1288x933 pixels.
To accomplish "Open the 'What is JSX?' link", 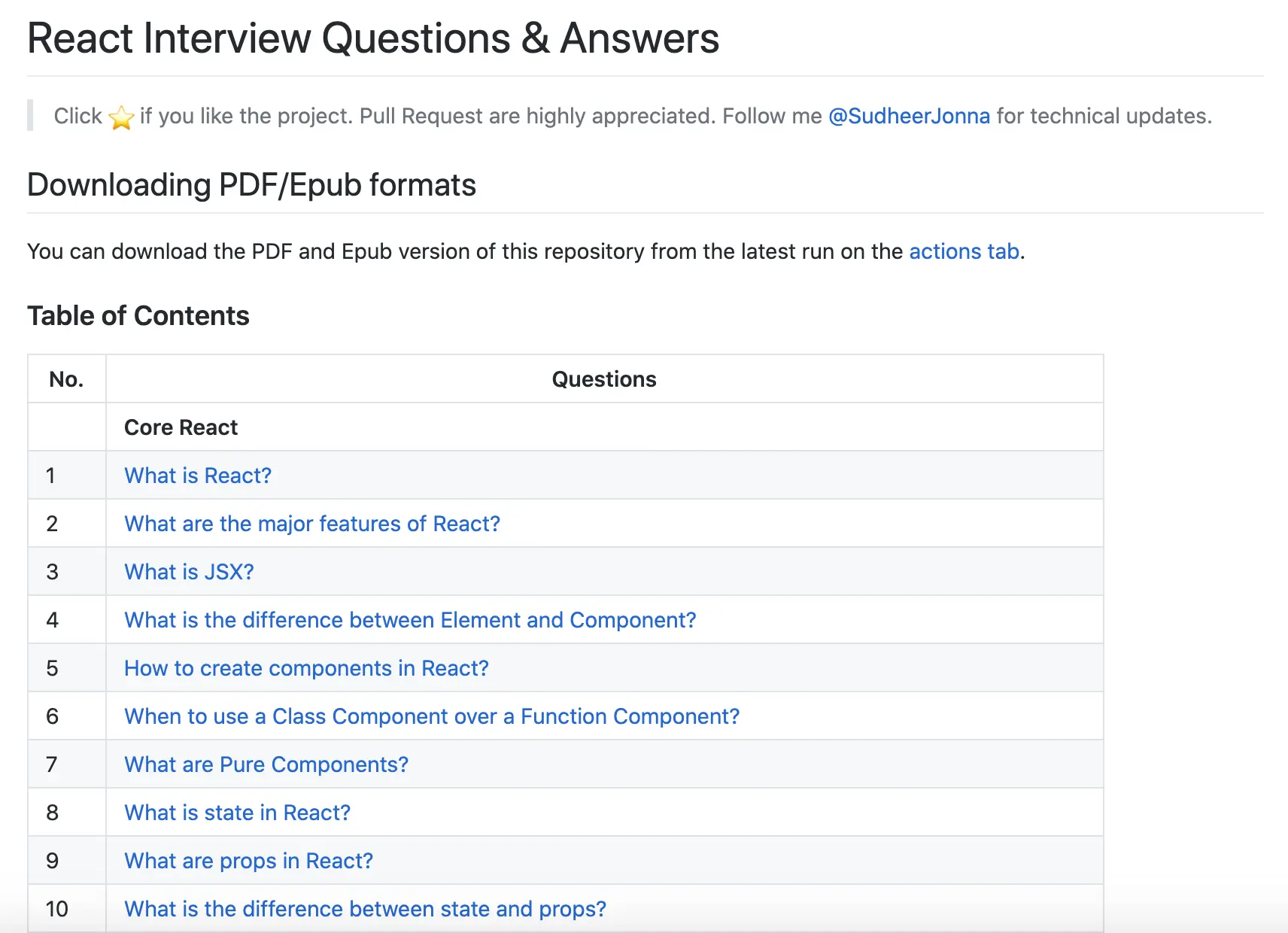I will (x=189, y=572).
